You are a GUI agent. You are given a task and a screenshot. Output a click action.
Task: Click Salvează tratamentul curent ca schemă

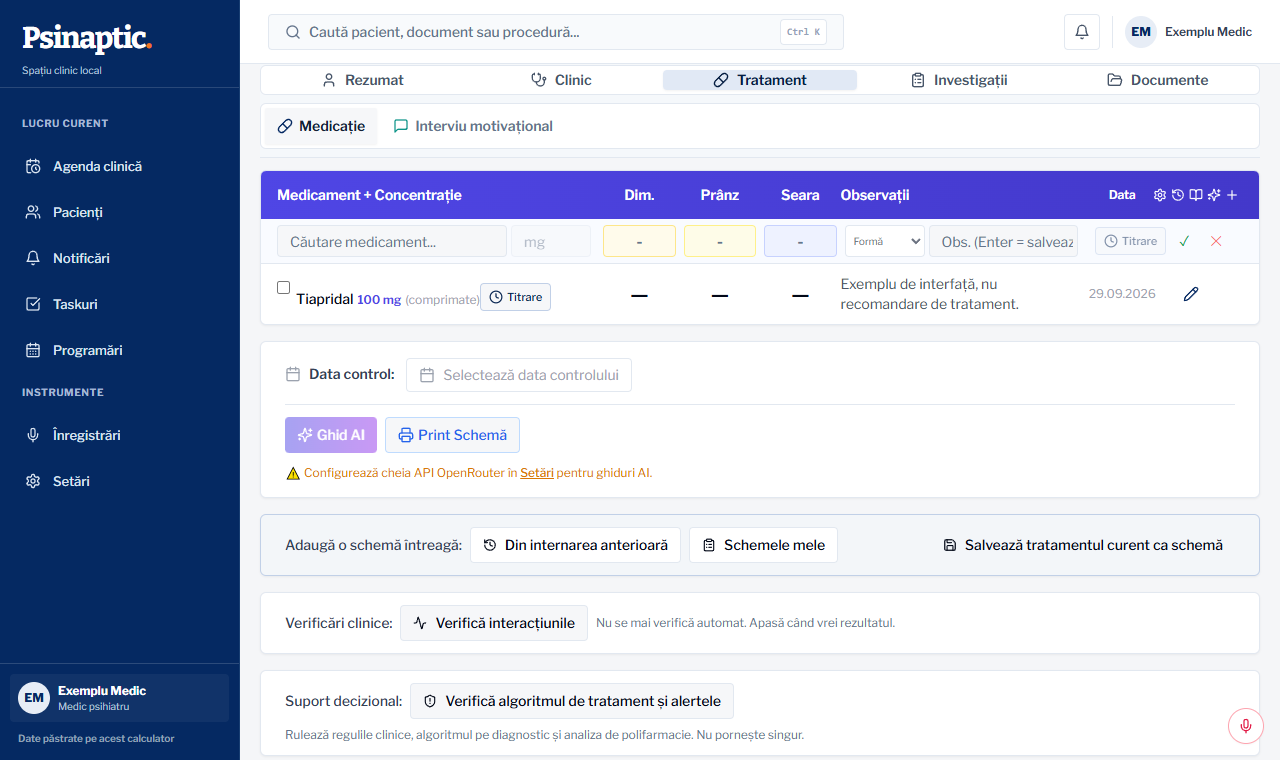pos(1083,545)
